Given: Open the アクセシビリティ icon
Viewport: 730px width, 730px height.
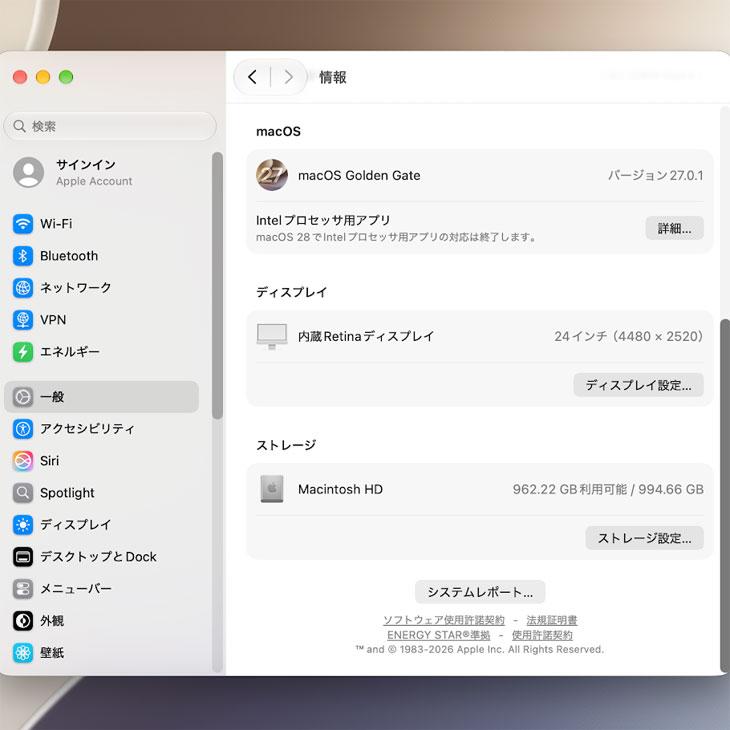Looking at the screenshot, I should pos(23,429).
